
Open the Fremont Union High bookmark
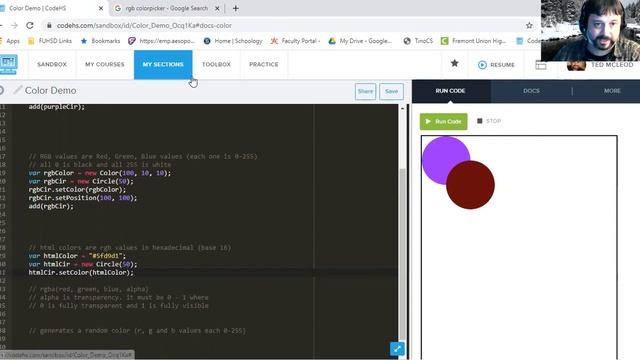point(474,41)
